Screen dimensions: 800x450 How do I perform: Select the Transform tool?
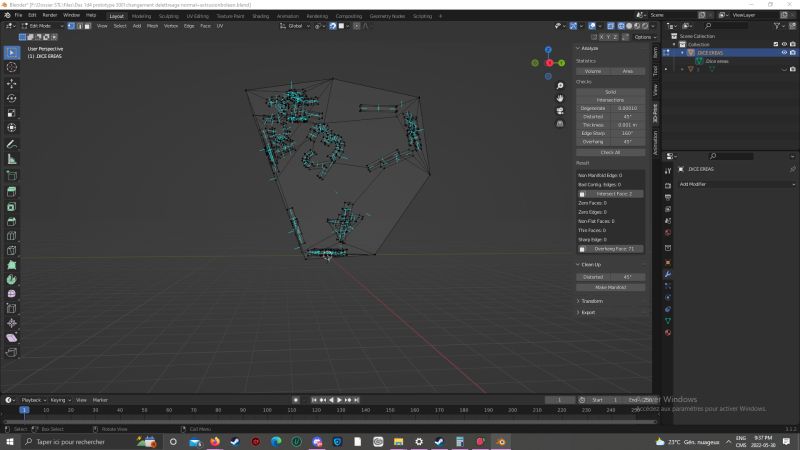click(x=11, y=128)
